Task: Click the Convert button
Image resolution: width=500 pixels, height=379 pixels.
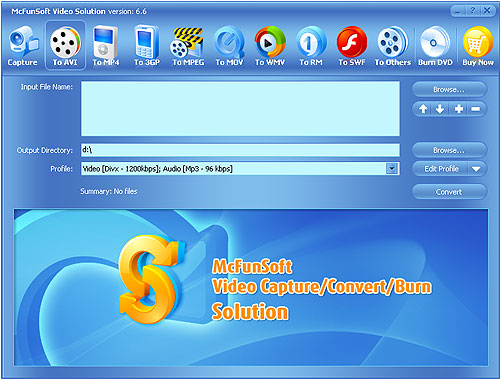Action: click(449, 192)
